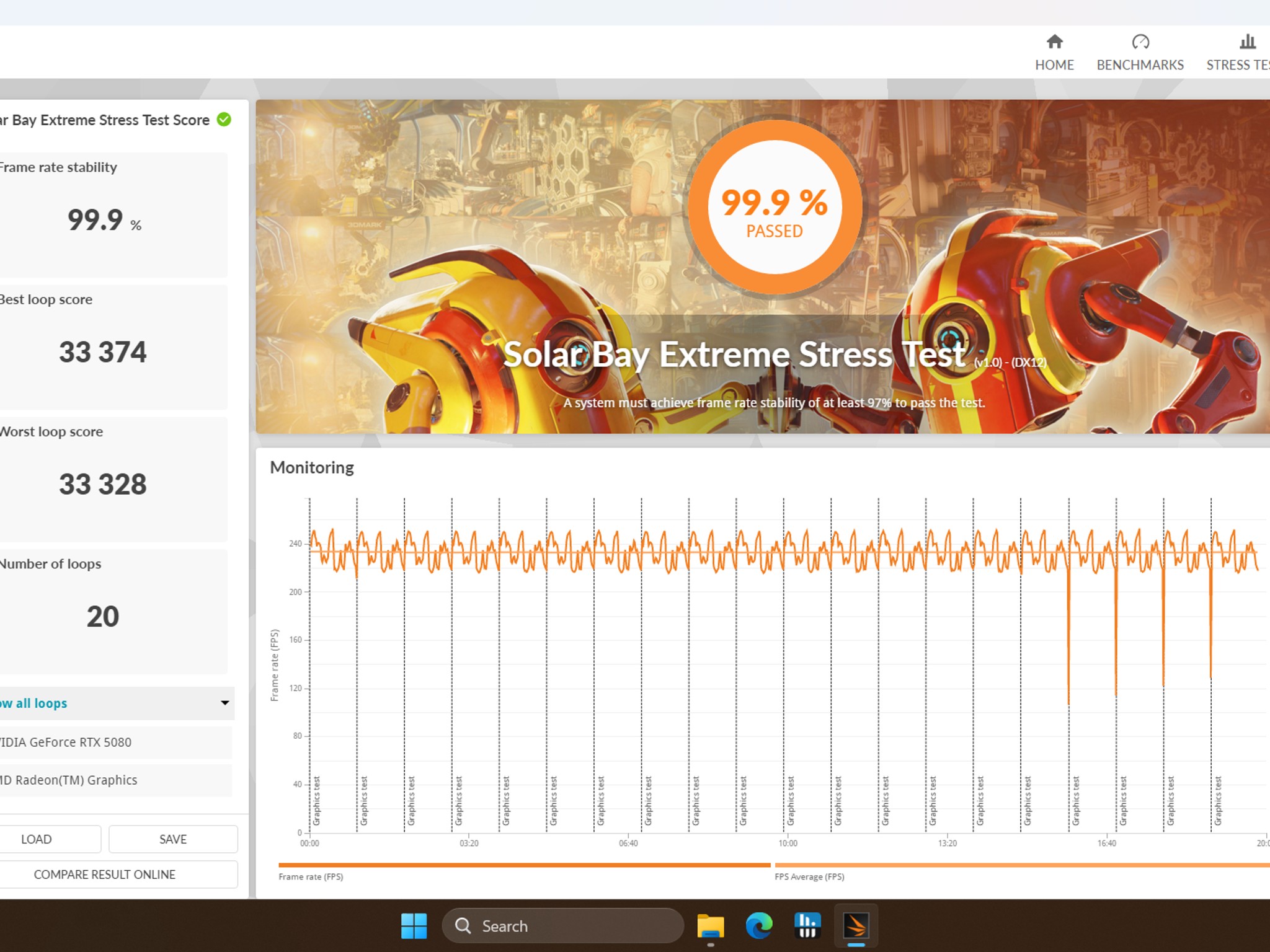Click the worst loop score 33 328

(103, 484)
